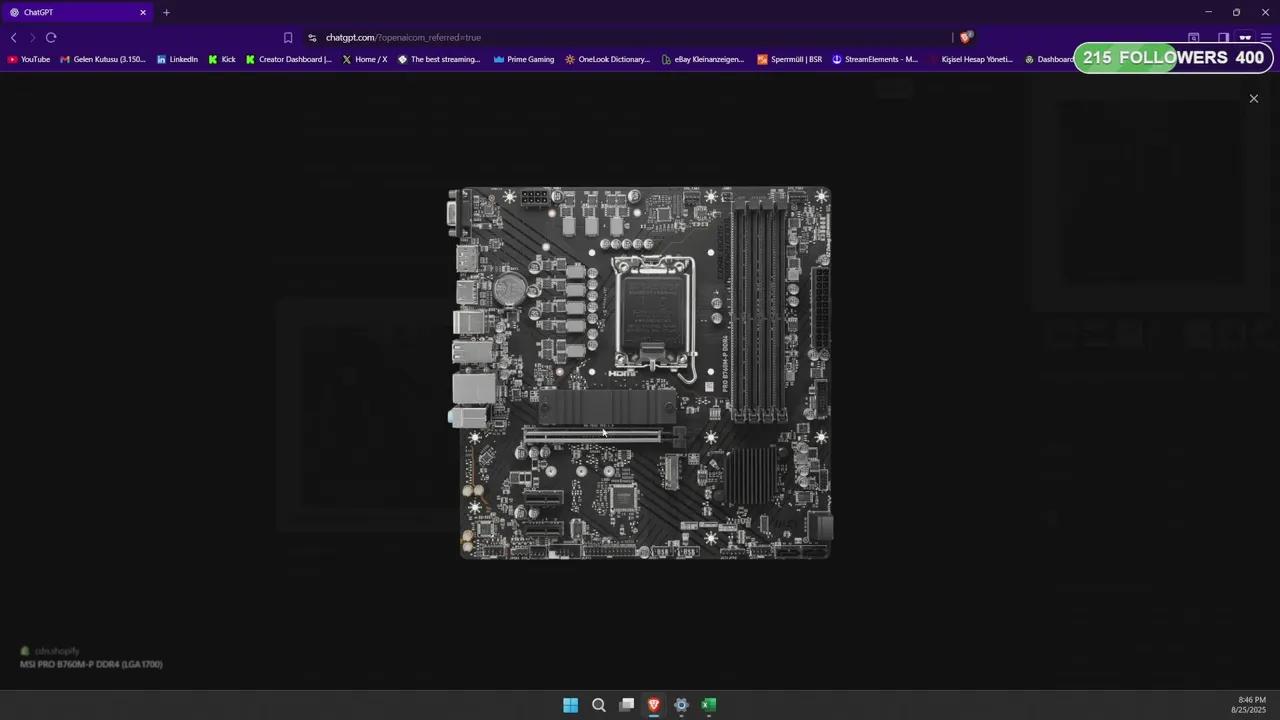Open the Sperrmüll | BSR bookmark

790,59
